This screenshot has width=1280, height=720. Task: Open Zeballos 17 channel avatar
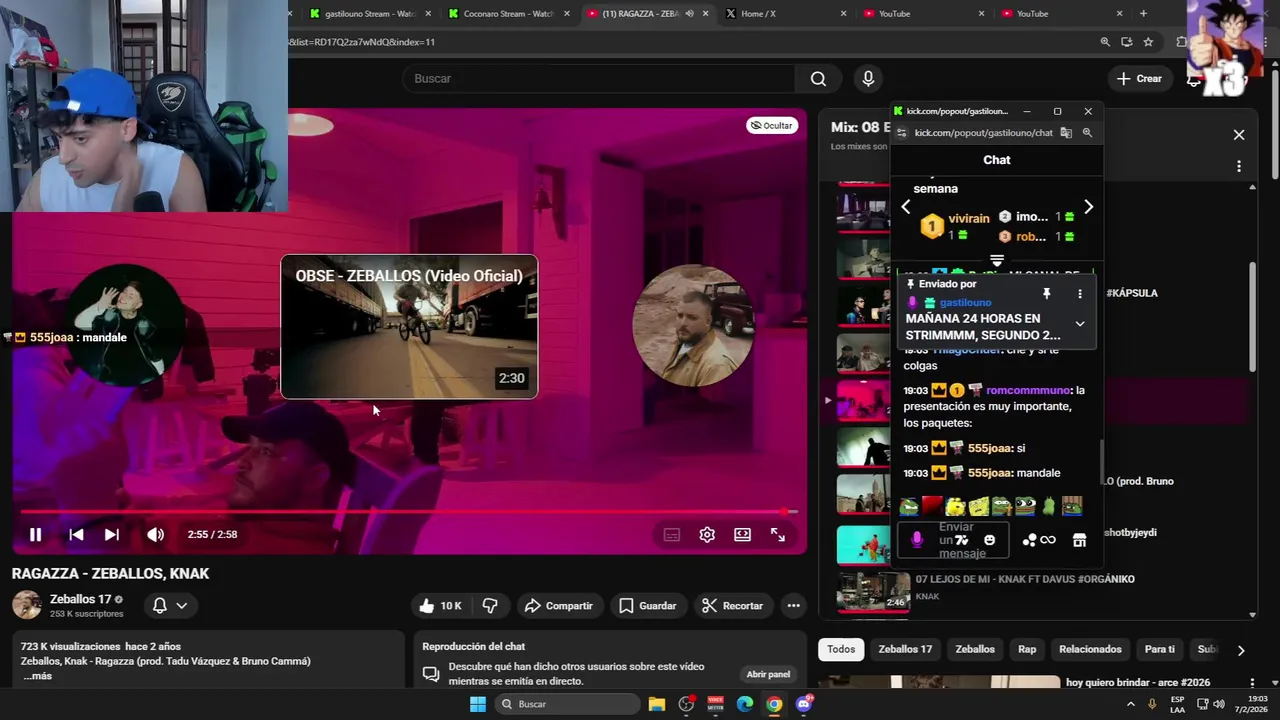click(x=26, y=605)
